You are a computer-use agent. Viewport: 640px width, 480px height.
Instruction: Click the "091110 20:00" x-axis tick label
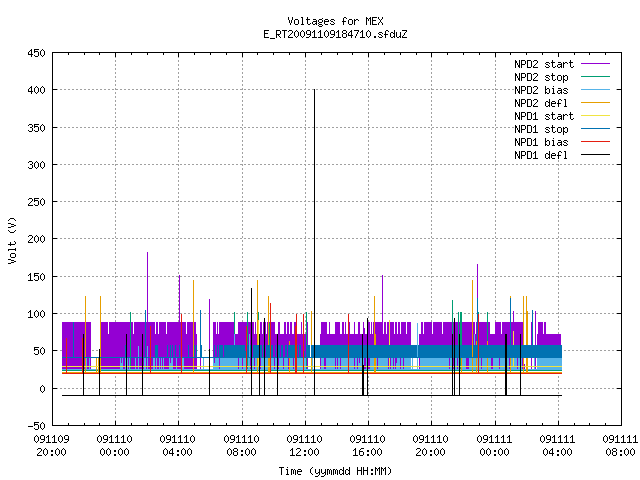point(431,446)
